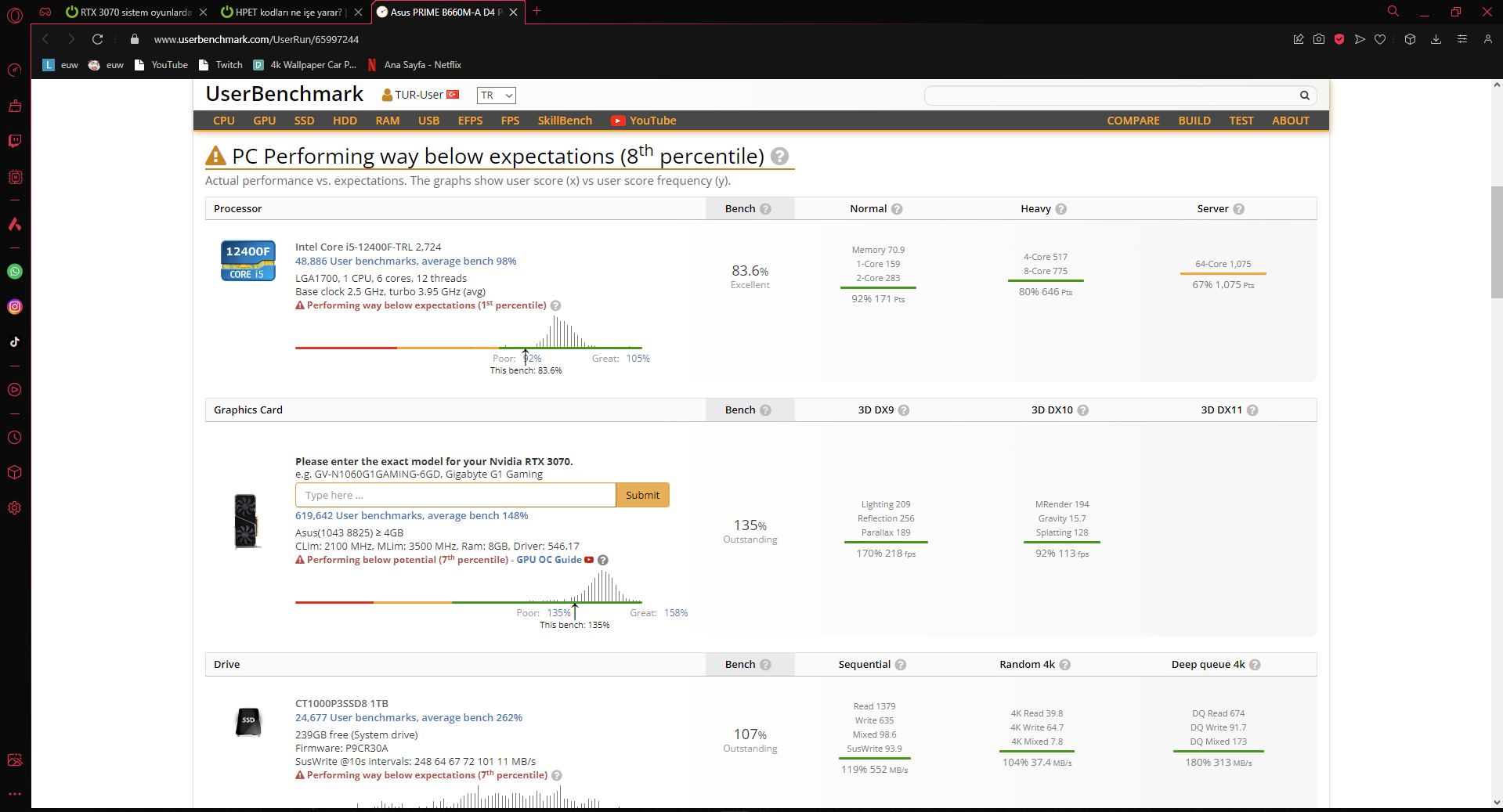Open Twitch panel in the browser sidebar
Image resolution: width=1503 pixels, height=812 pixels.
(15, 141)
